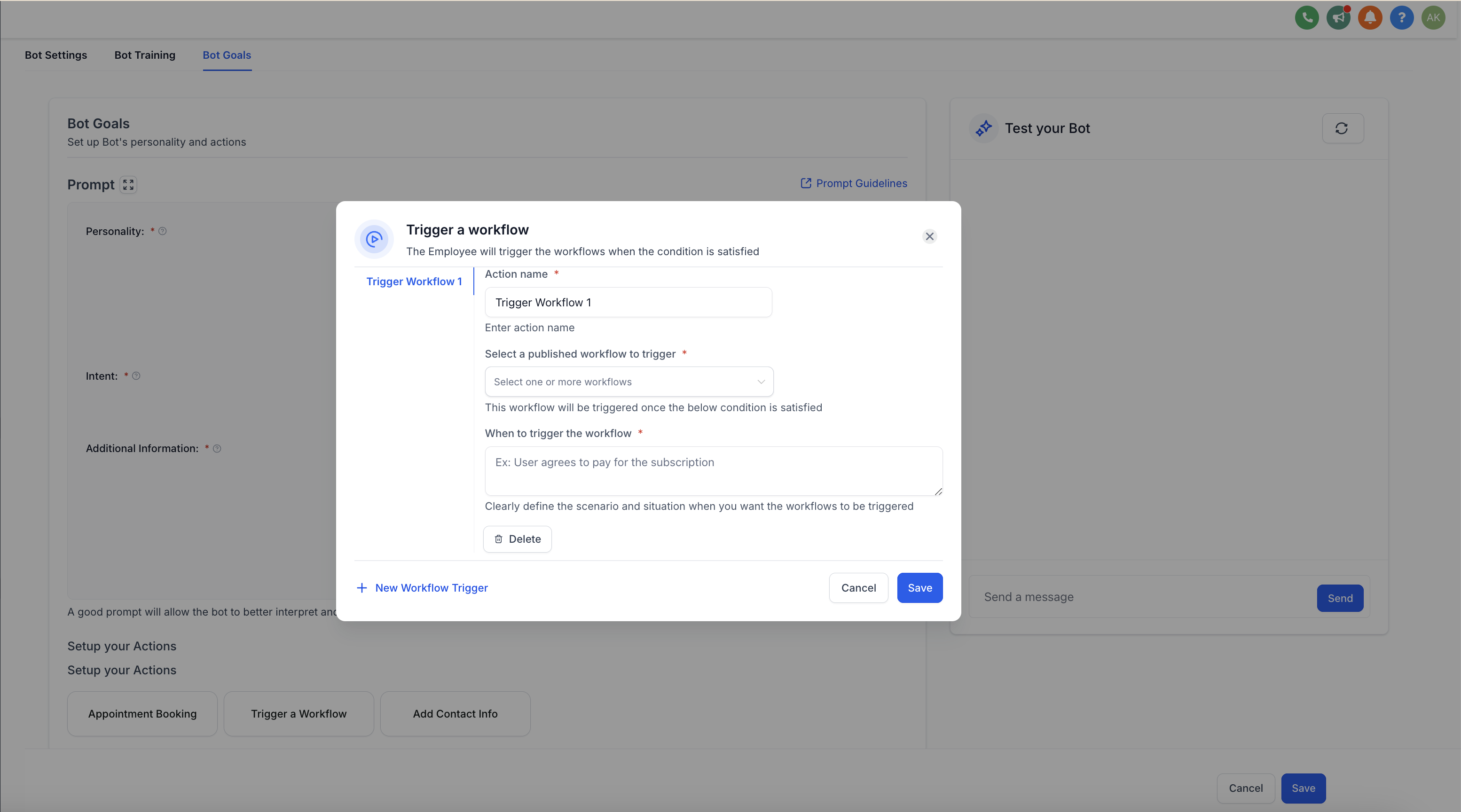This screenshot has height=812, width=1461.
Task: Refresh the Test your Bot chat
Action: pos(1343,128)
